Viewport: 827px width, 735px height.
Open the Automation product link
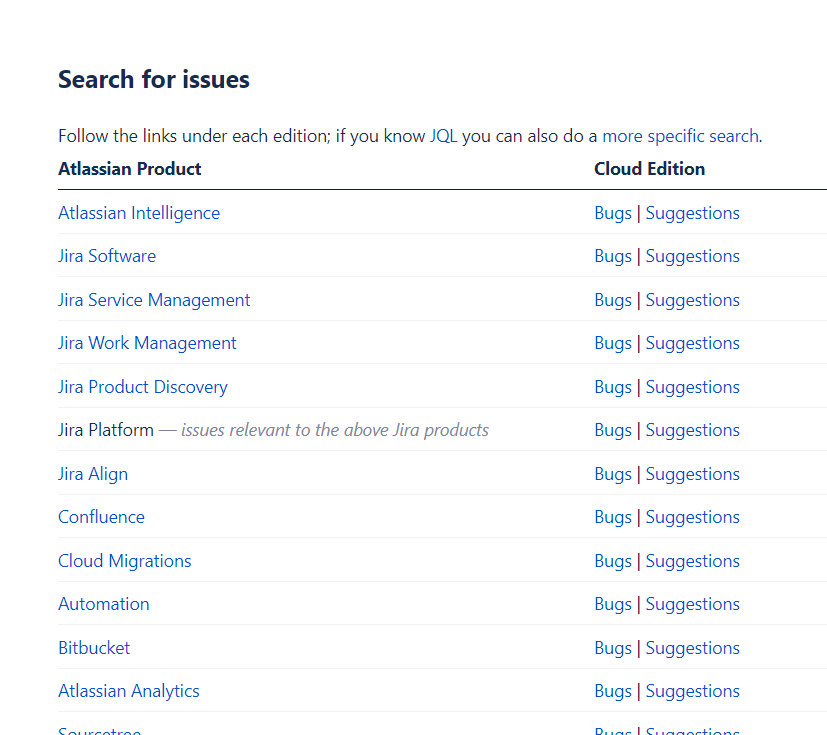[x=104, y=604]
